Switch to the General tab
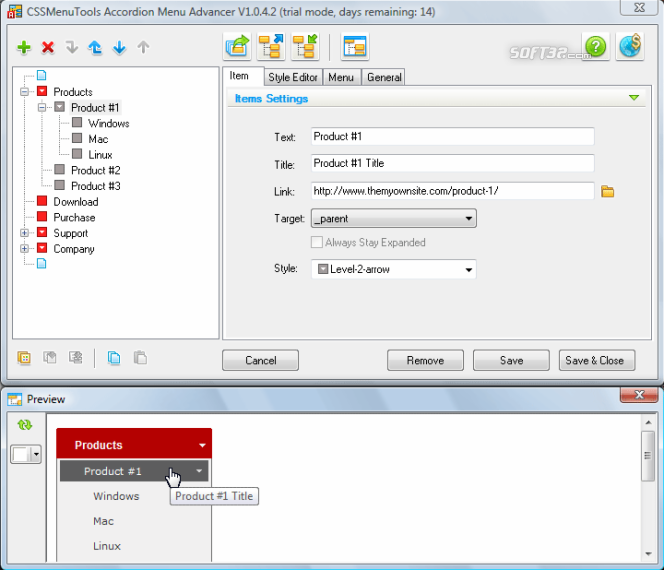664x570 pixels. (384, 77)
